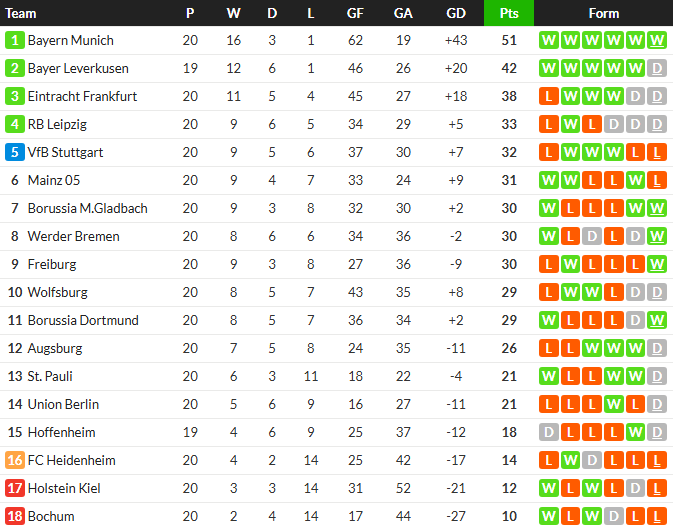Image resolution: width=673 pixels, height=531 pixels.
Task: Click Bayern Munich's green position 1 badge
Action: click(x=14, y=41)
